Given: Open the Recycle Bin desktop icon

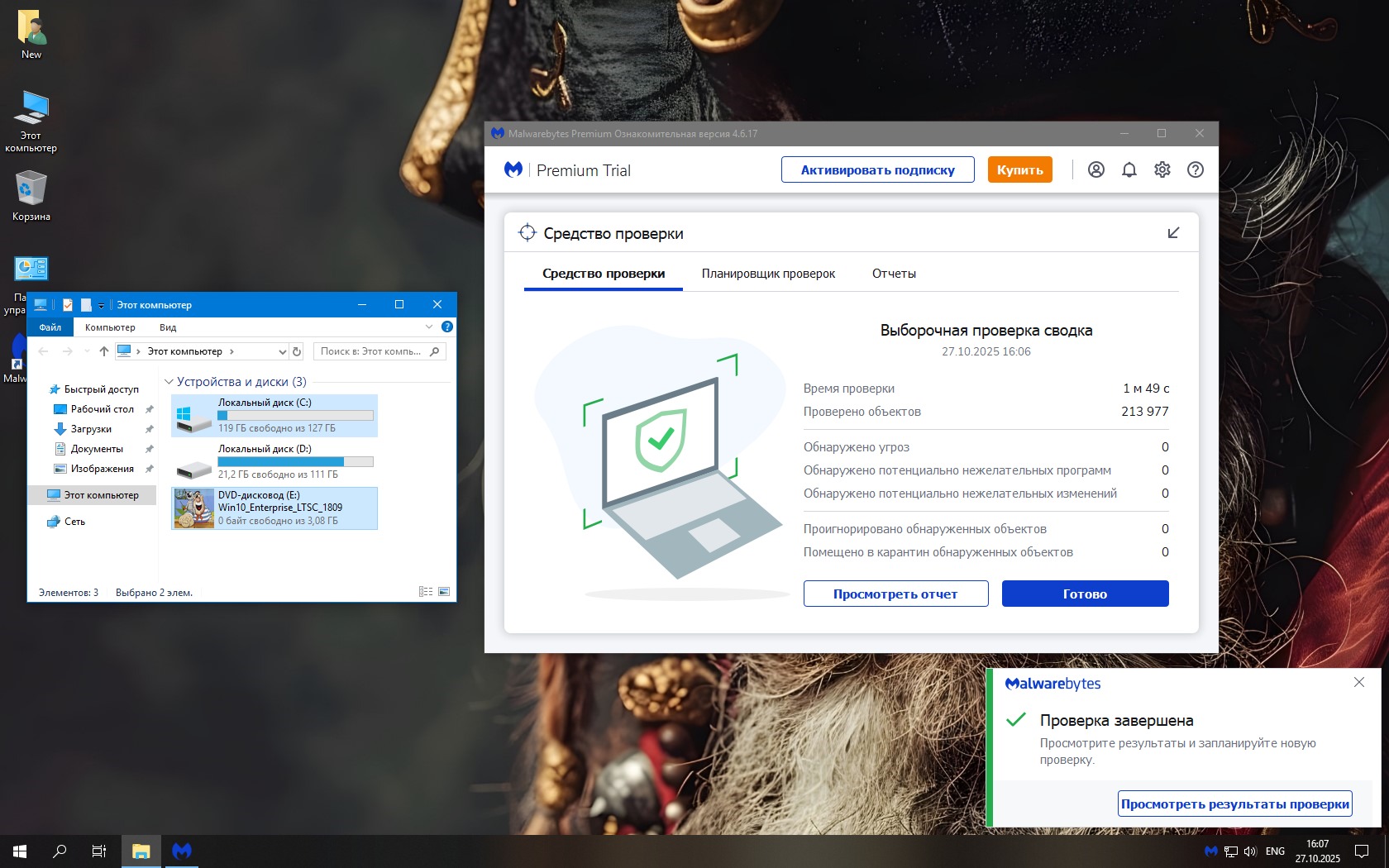Looking at the screenshot, I should [x=31, y=195].
